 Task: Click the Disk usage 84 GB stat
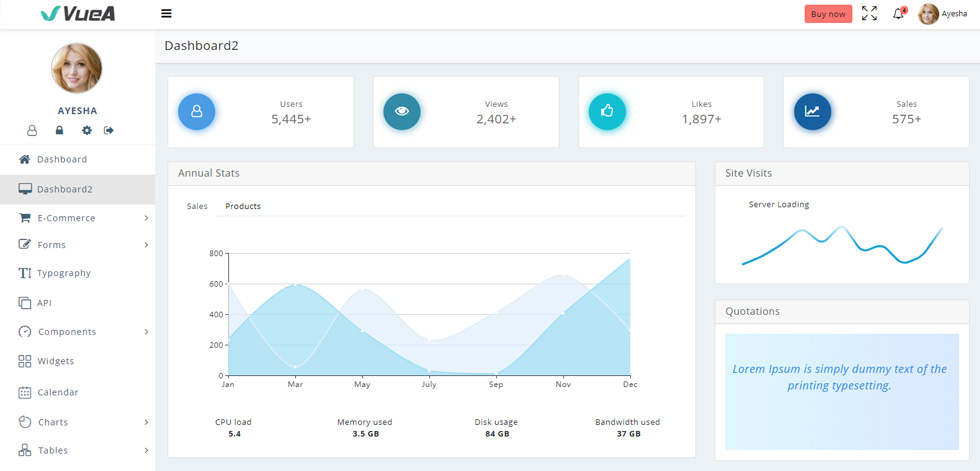point(496,428)
